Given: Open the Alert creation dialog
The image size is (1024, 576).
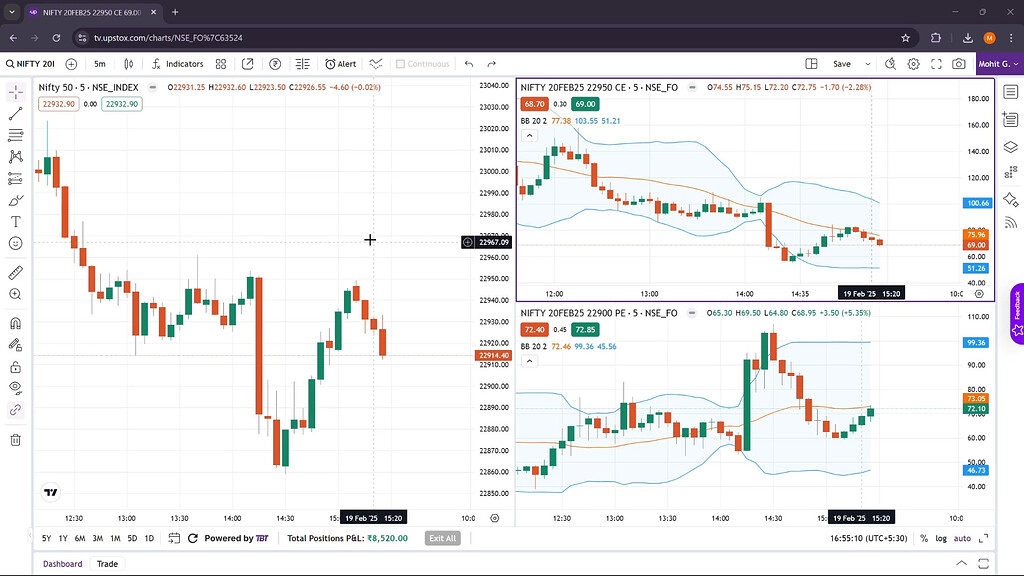Looking at the screenshot, I should tap(342, 63).
